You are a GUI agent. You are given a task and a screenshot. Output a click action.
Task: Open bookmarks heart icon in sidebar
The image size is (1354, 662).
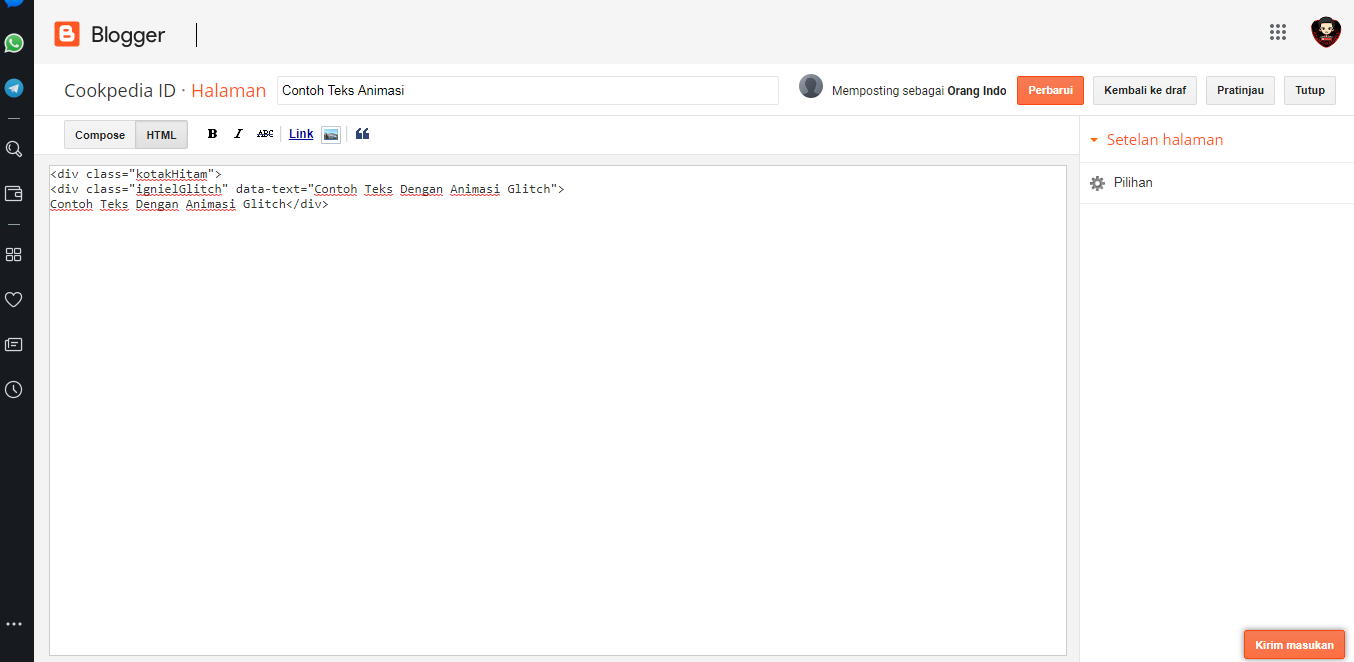point(14,299)
